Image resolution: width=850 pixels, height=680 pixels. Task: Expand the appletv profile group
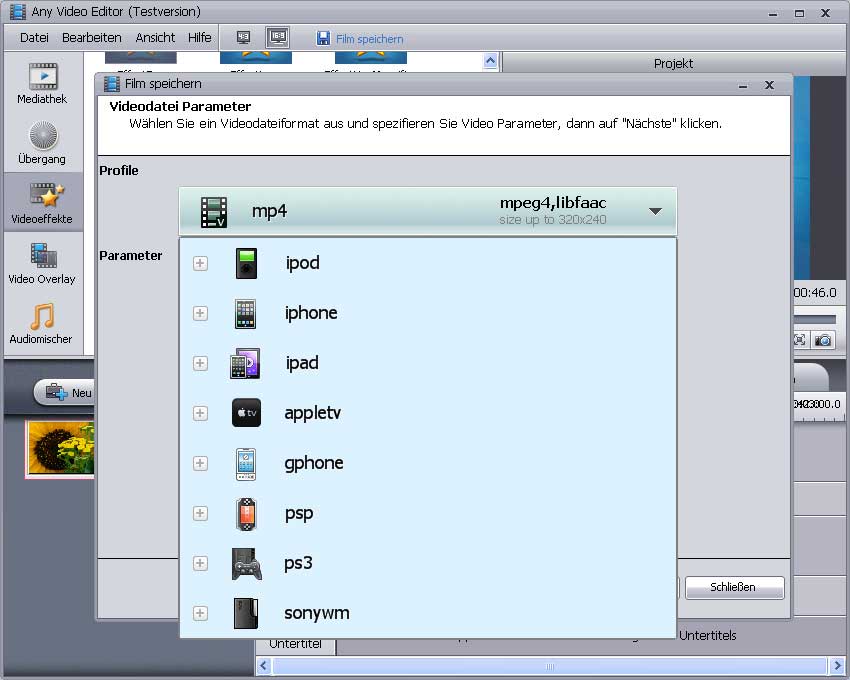(x=200, y=413)
